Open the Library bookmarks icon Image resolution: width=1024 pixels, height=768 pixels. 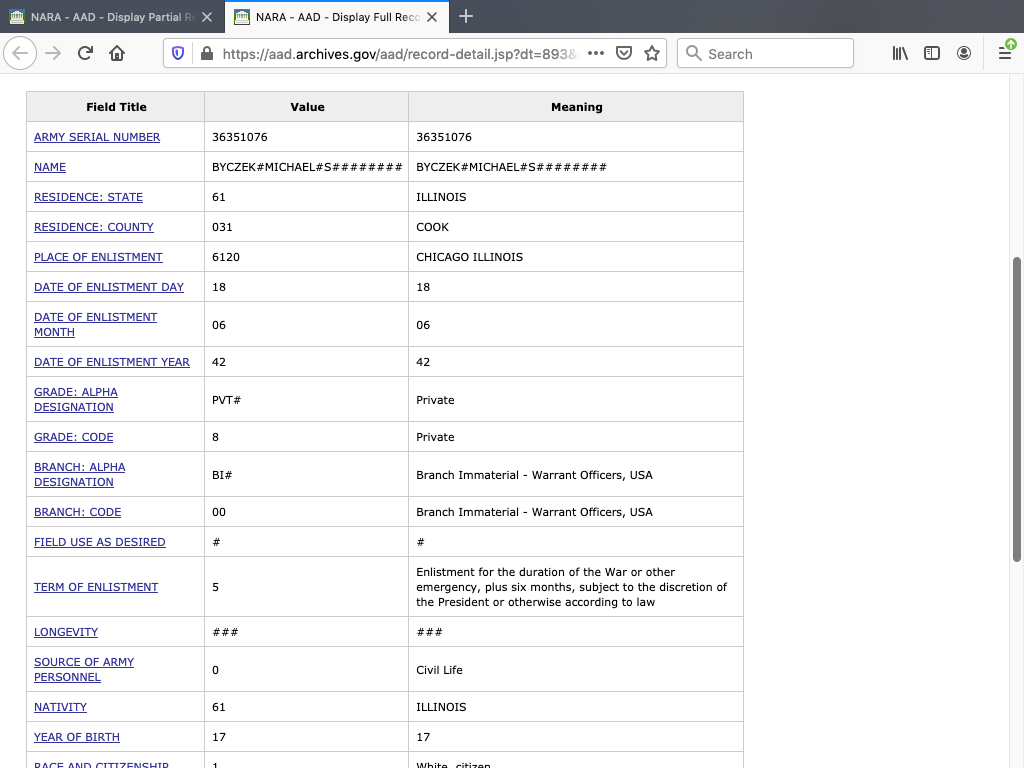click(900, 54)
